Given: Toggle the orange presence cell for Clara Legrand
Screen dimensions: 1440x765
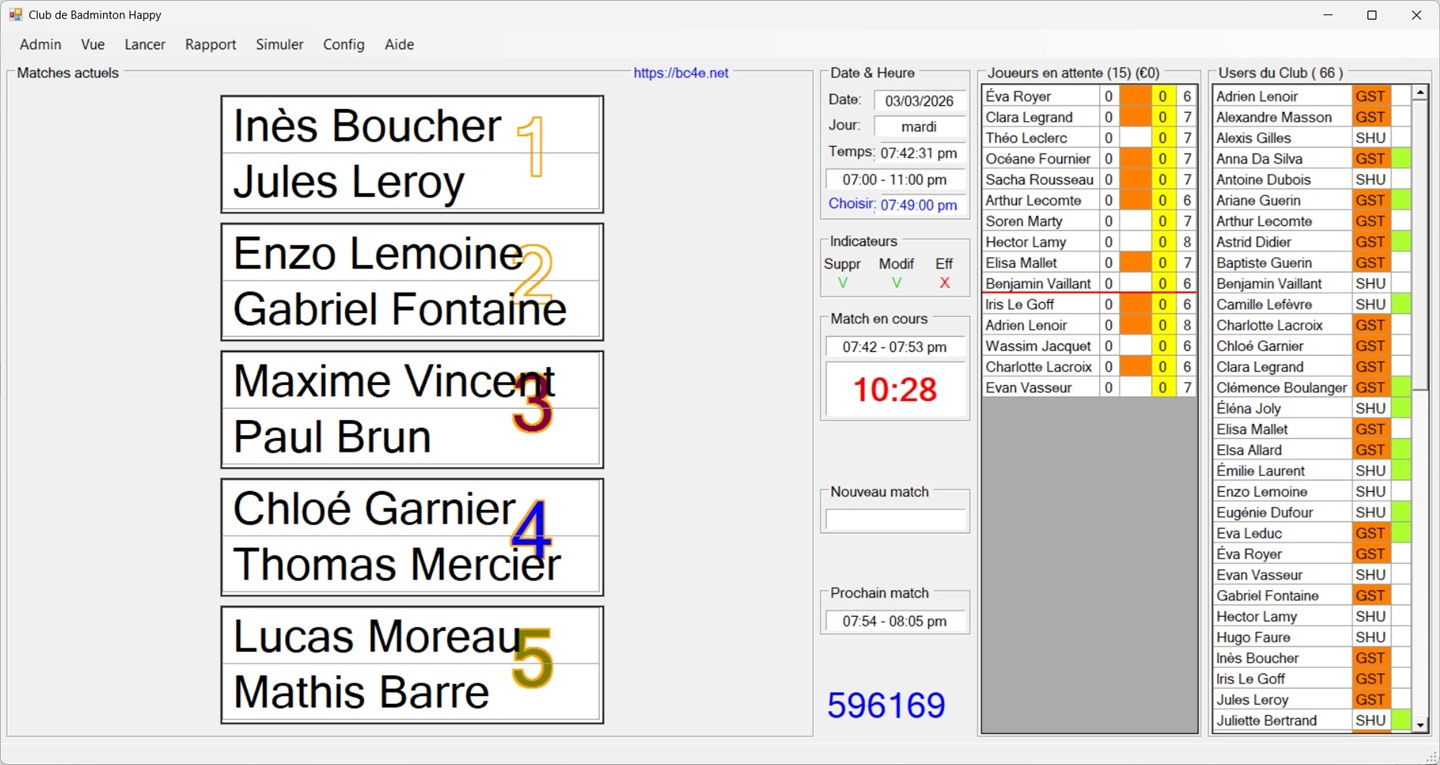Looking at the screenshot, I should [1135, 116].
